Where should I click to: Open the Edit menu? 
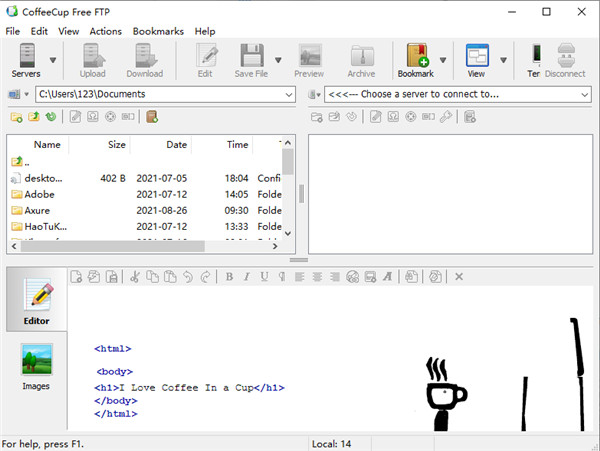pyautogui.click(x=39, y=31)
